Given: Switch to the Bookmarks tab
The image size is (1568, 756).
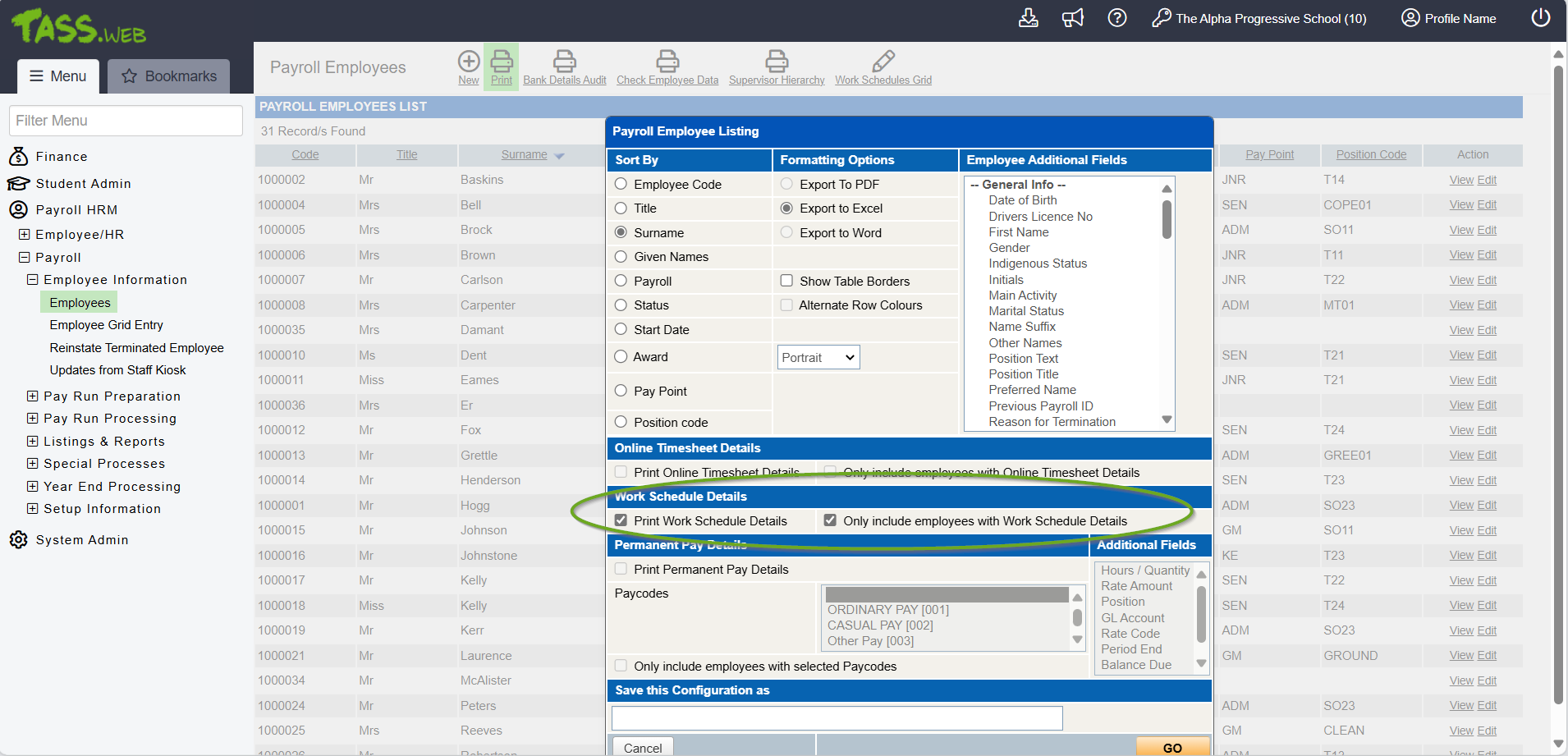Looking at the screenshot, I should [169, 76].
